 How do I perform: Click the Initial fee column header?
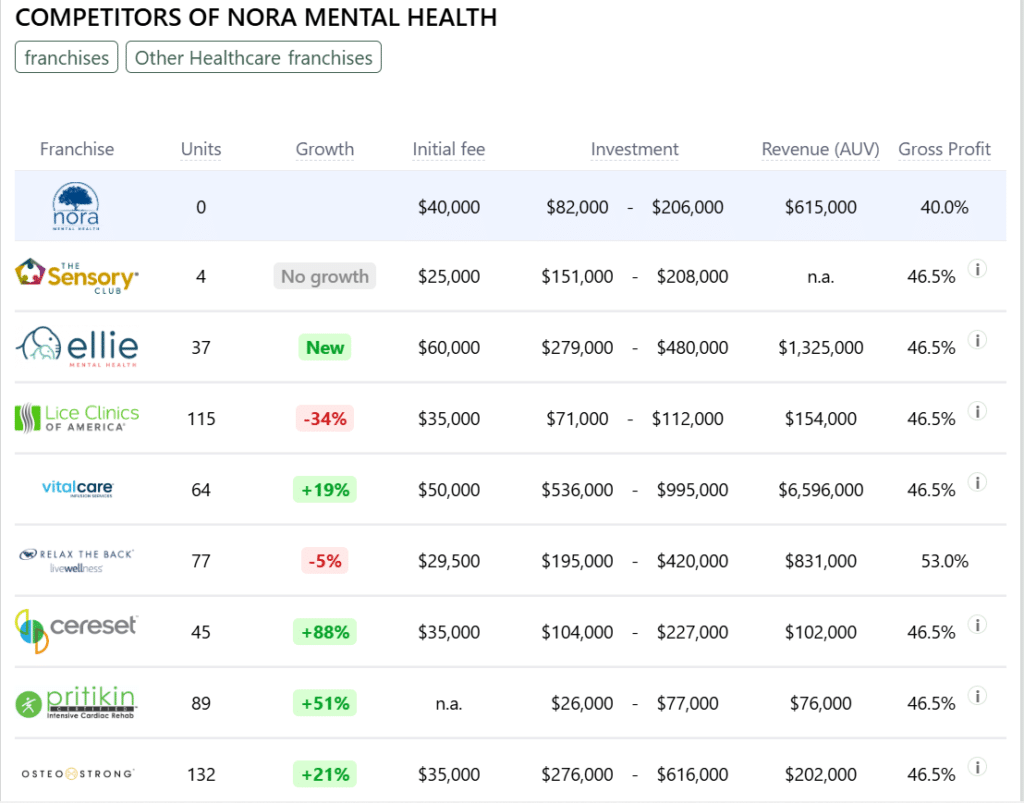pyautogui.click(x=449, y=149)
